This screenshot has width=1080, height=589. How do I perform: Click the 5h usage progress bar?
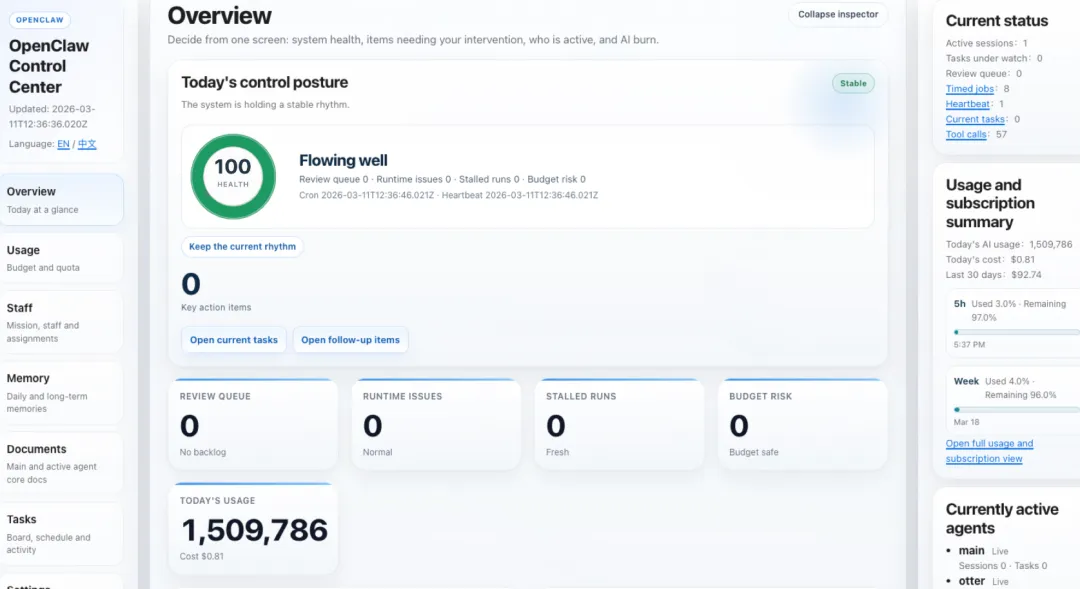1017,332
